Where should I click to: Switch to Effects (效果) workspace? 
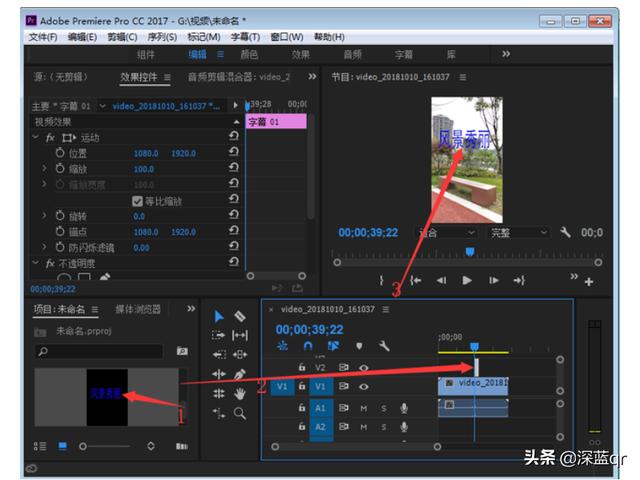coord(300,54)
